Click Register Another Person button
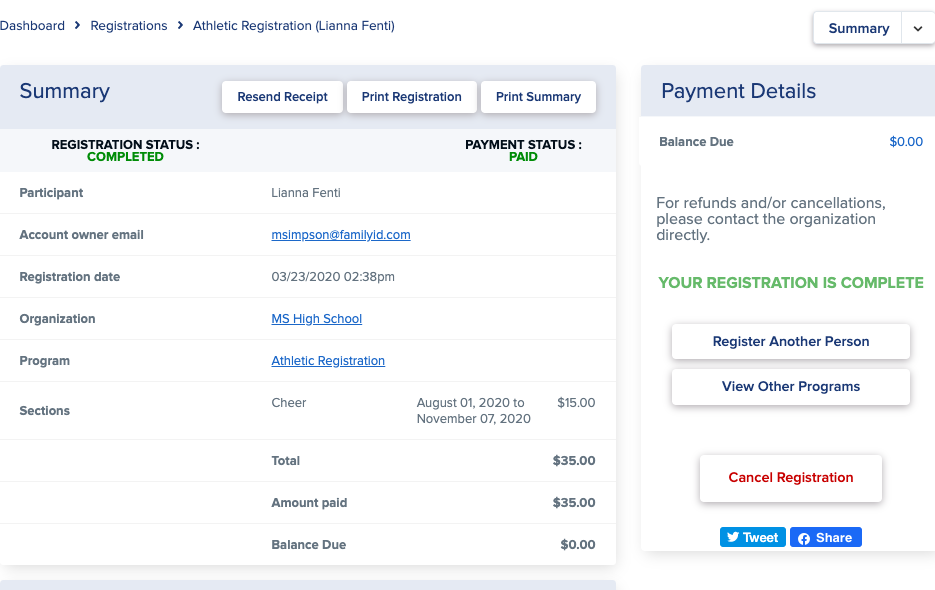This screenshot has width=935, height=590. pos(791,341)
